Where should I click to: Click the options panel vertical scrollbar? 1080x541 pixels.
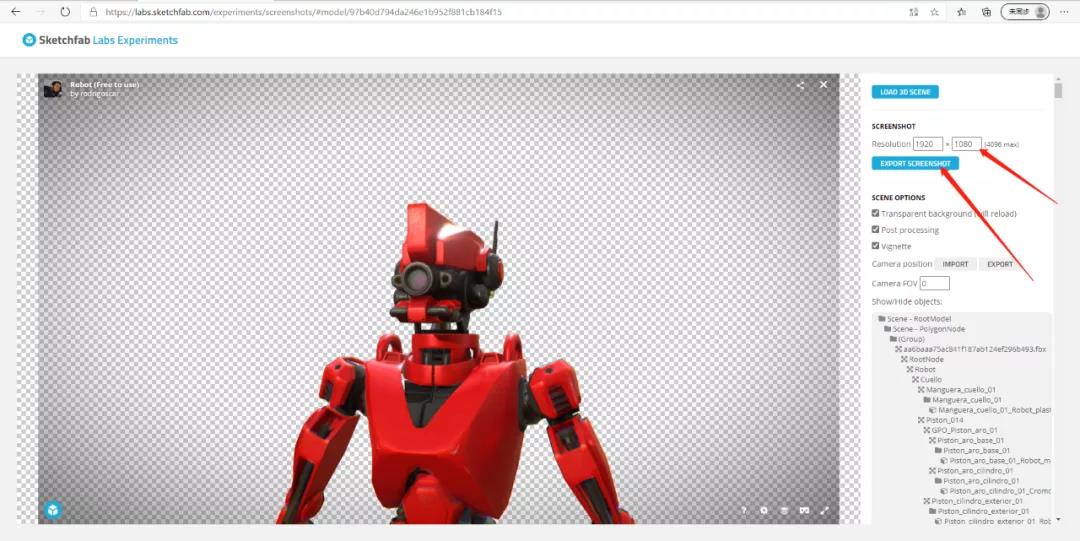pos(1058,90)
